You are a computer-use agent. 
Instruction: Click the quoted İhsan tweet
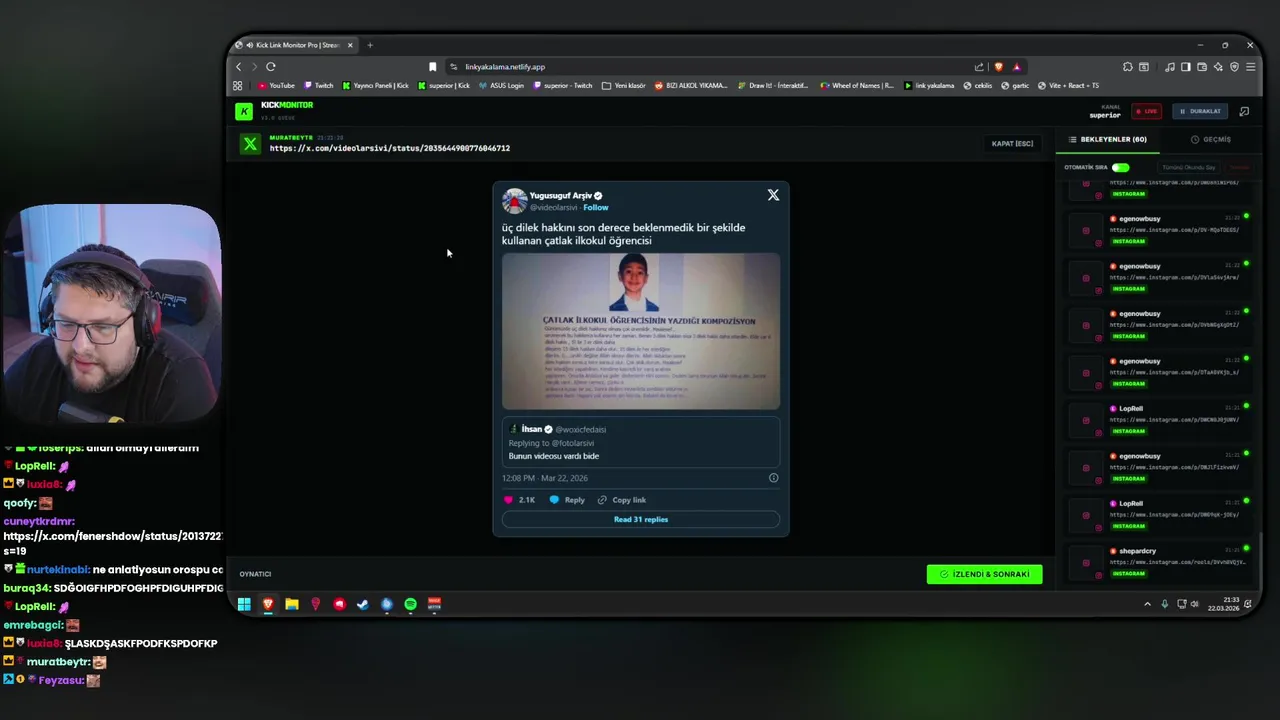click(x=641, y=442)
